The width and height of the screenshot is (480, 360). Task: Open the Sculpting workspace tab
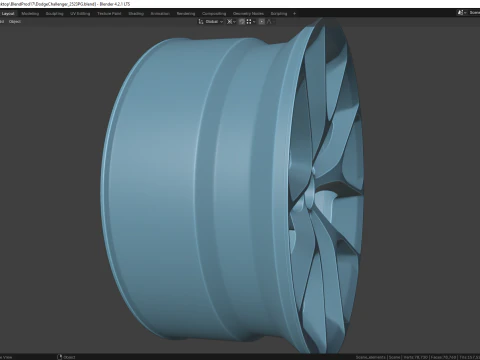tap(54, 14)
